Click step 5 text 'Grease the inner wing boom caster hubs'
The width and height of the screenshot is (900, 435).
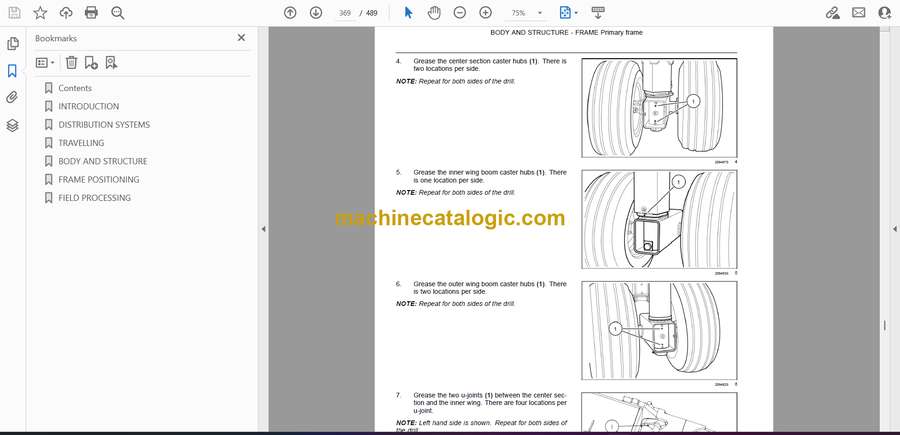pyautogui.click(x=474, y=172)
